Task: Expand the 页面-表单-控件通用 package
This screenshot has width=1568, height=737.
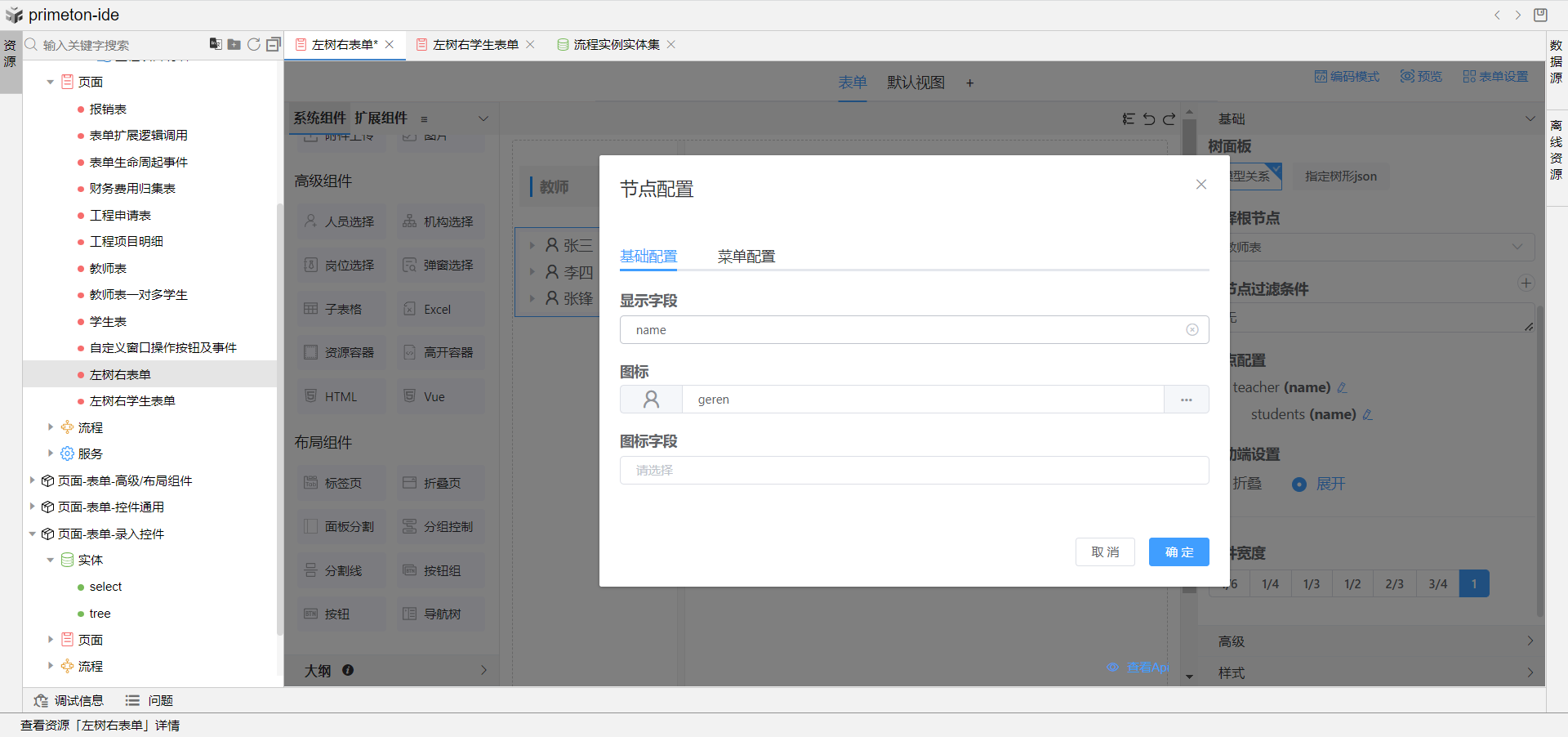Action: tap(33, 507)
